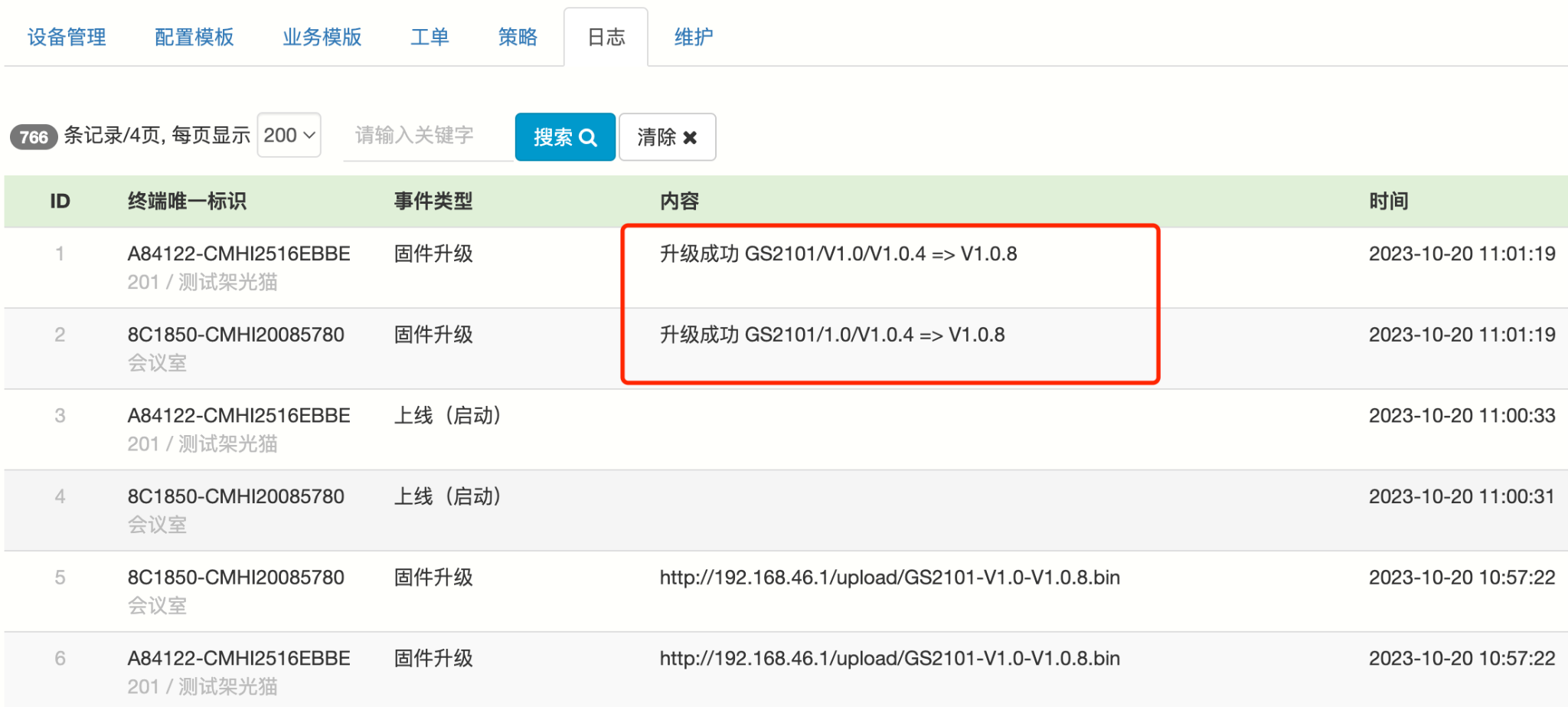Click the X icon in 清除 button
Screen dimensions: 1568x707
(x=690, y=138)
